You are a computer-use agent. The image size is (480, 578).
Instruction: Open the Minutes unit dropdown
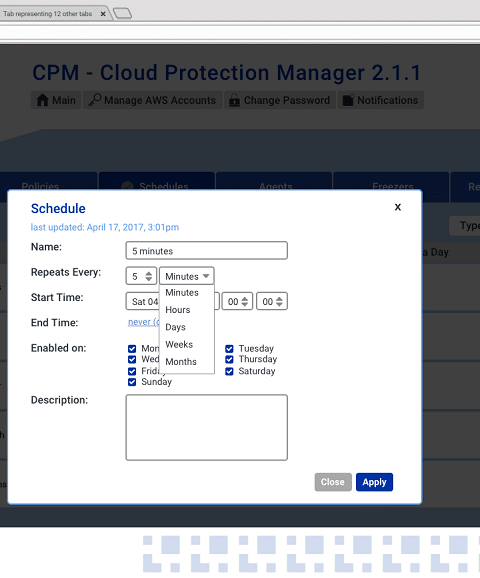tap(187, 276)
